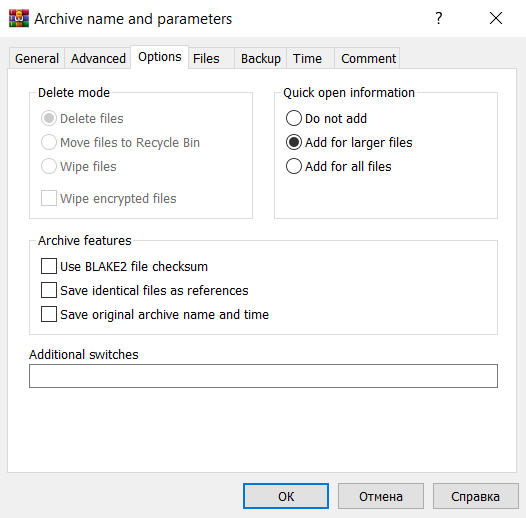Click the Delete mode group label

(x=74, y=93)
